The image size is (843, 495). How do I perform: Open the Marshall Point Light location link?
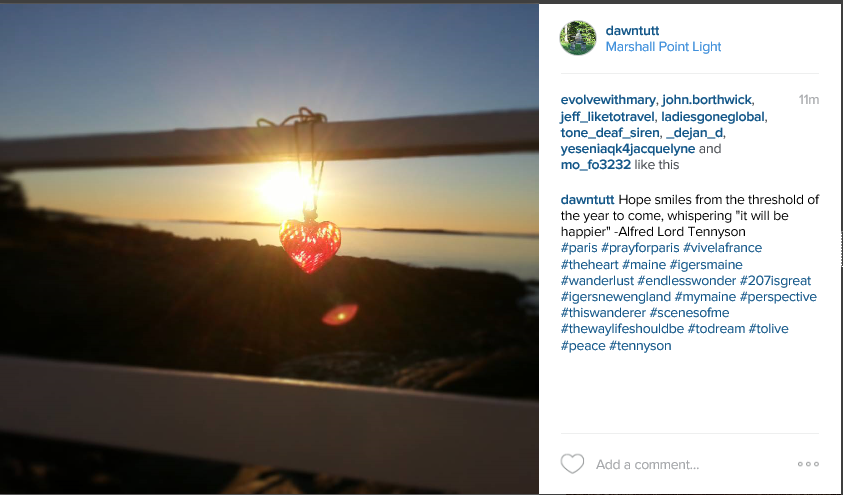(x=663, y=47)
